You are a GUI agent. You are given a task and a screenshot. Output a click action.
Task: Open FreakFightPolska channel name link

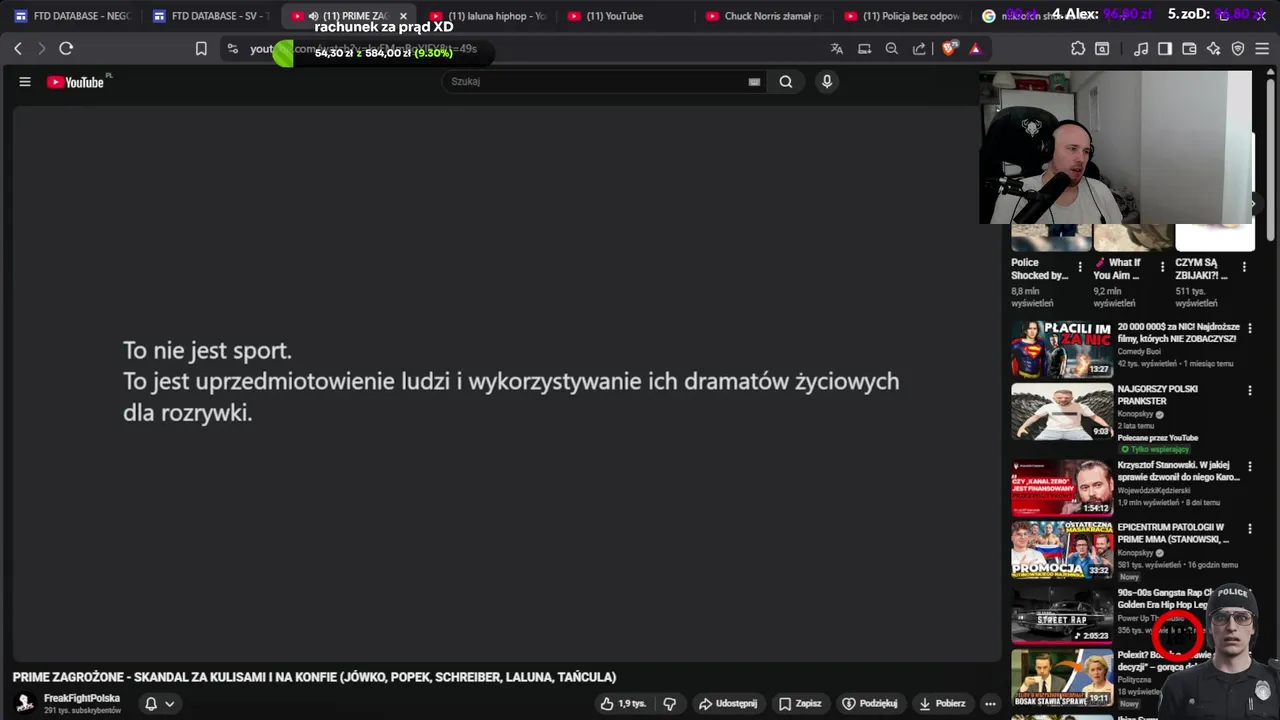tap(82, 698)
